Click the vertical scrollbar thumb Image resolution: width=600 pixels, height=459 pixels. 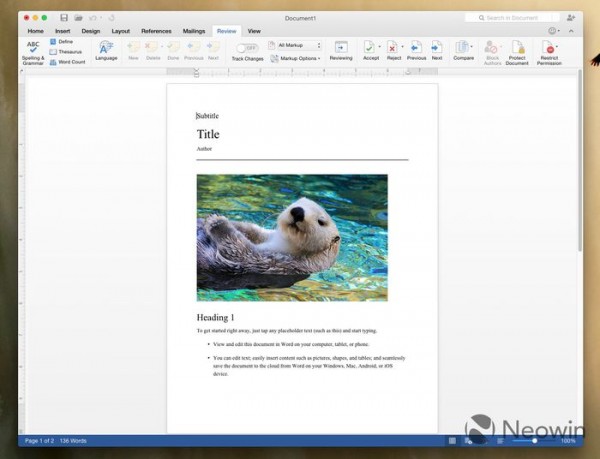point(580,161)
